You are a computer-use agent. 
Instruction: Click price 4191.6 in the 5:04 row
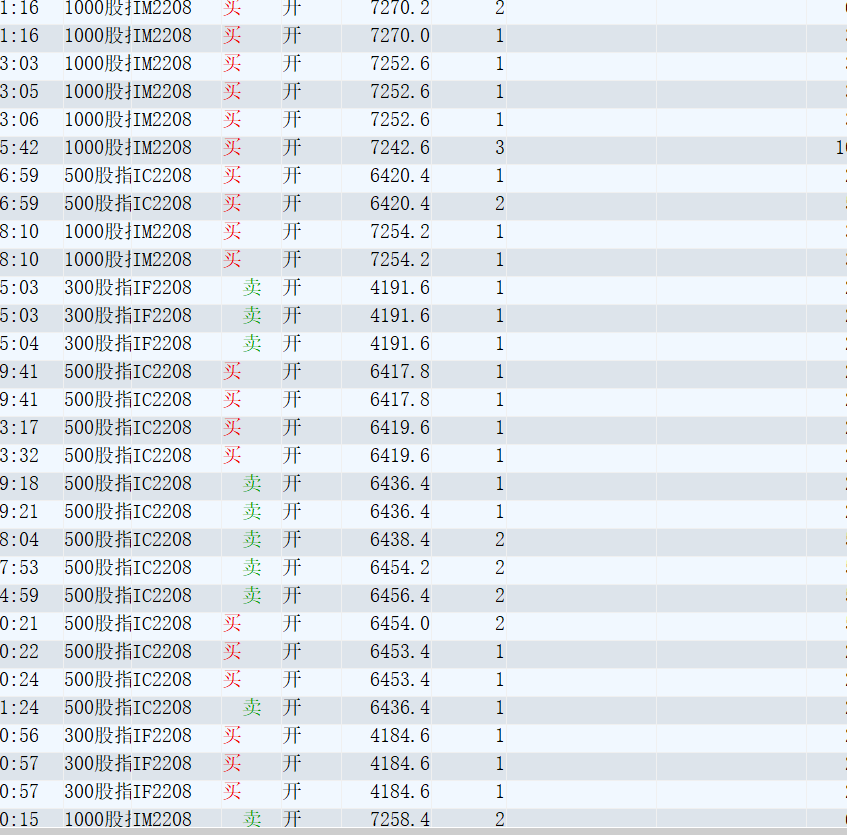[x=400, y=344]
